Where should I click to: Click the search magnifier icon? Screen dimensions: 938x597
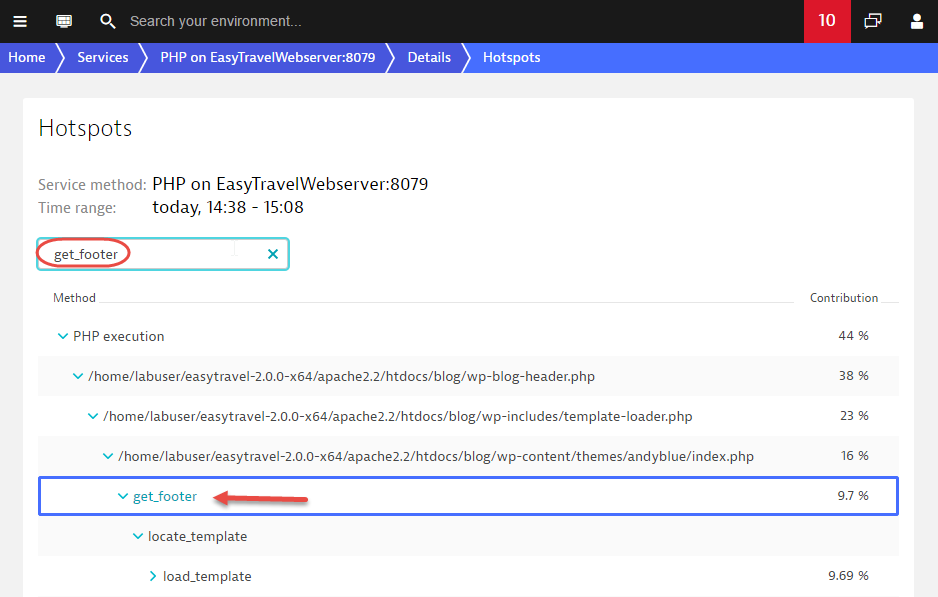(108, 22)
